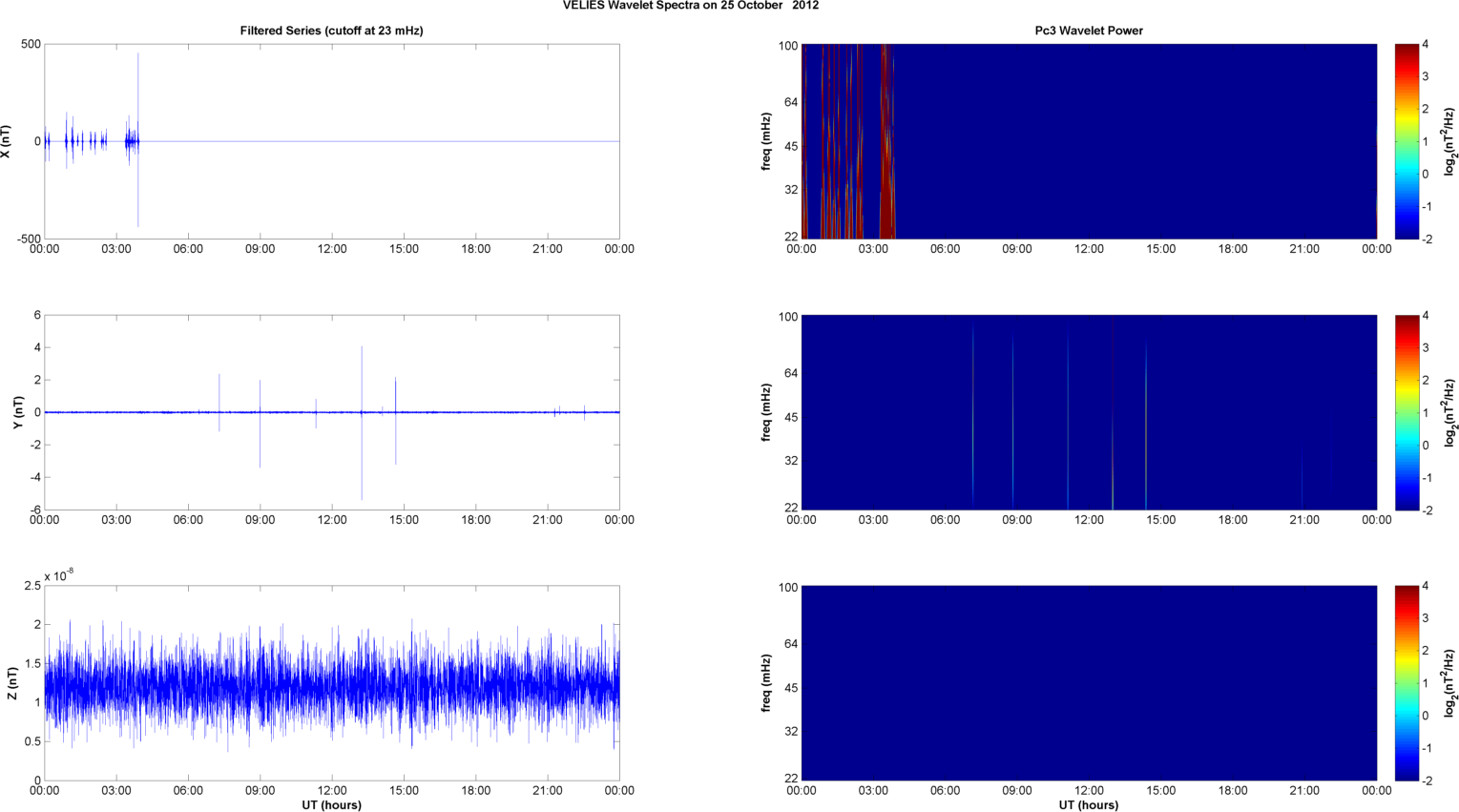
Task: Select the 'Filtered Series (cutoff at 23 mHz)' heading
Action: tap(331, 31)
